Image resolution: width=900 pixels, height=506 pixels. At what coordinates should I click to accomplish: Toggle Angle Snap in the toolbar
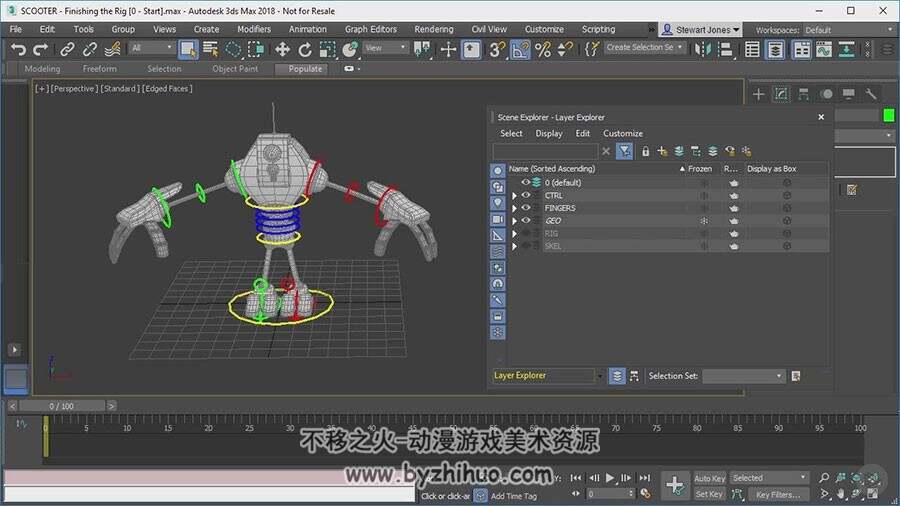pyautogui.click(x=519, y=50)
